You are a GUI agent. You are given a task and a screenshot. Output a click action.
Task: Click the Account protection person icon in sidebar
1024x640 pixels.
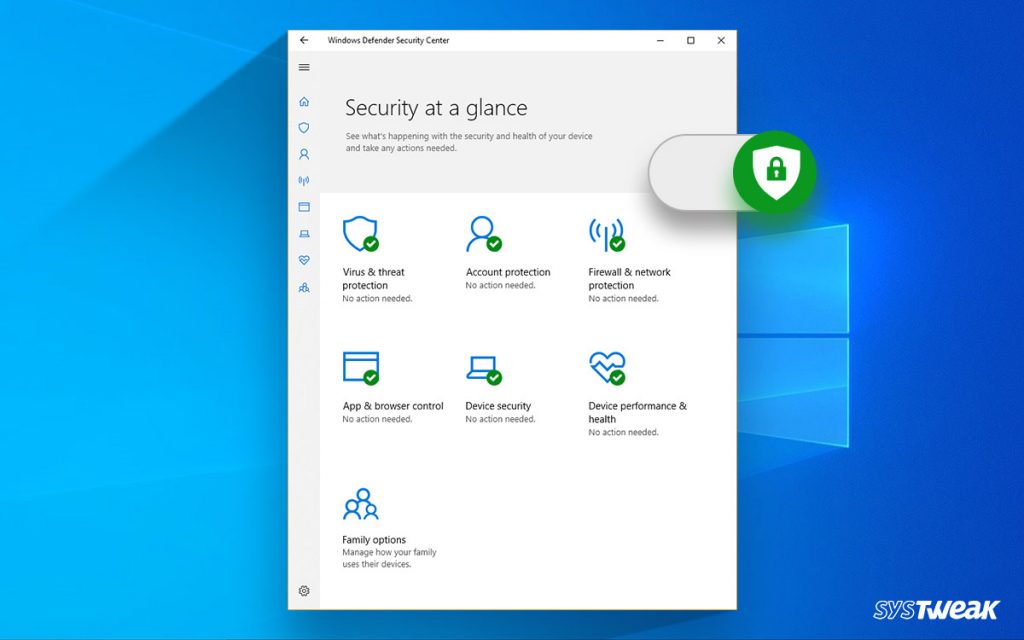[304, 153]
